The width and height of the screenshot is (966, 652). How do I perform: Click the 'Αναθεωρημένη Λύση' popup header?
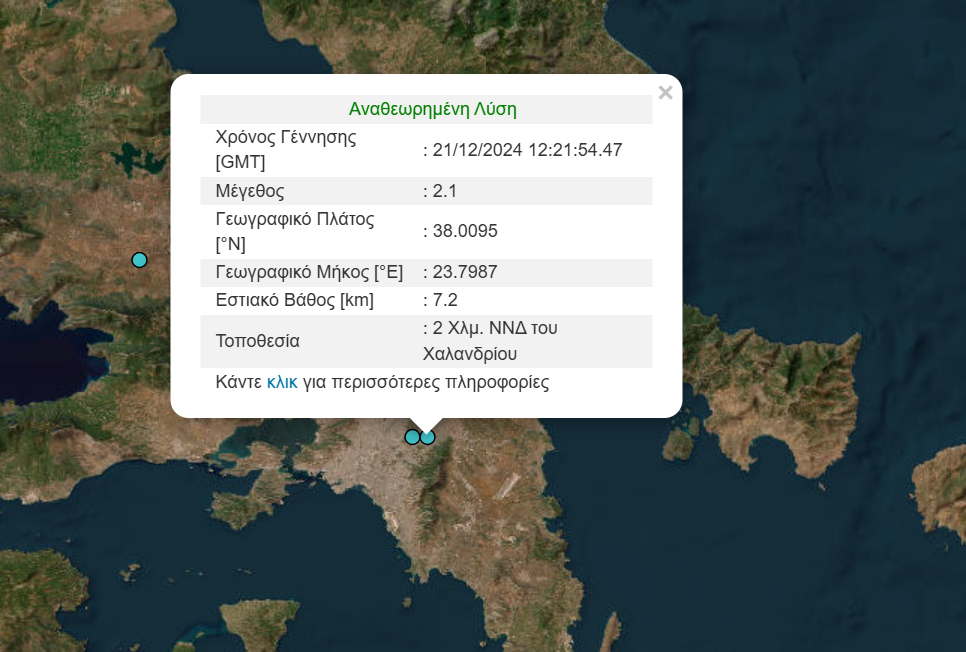coord(432,109)
